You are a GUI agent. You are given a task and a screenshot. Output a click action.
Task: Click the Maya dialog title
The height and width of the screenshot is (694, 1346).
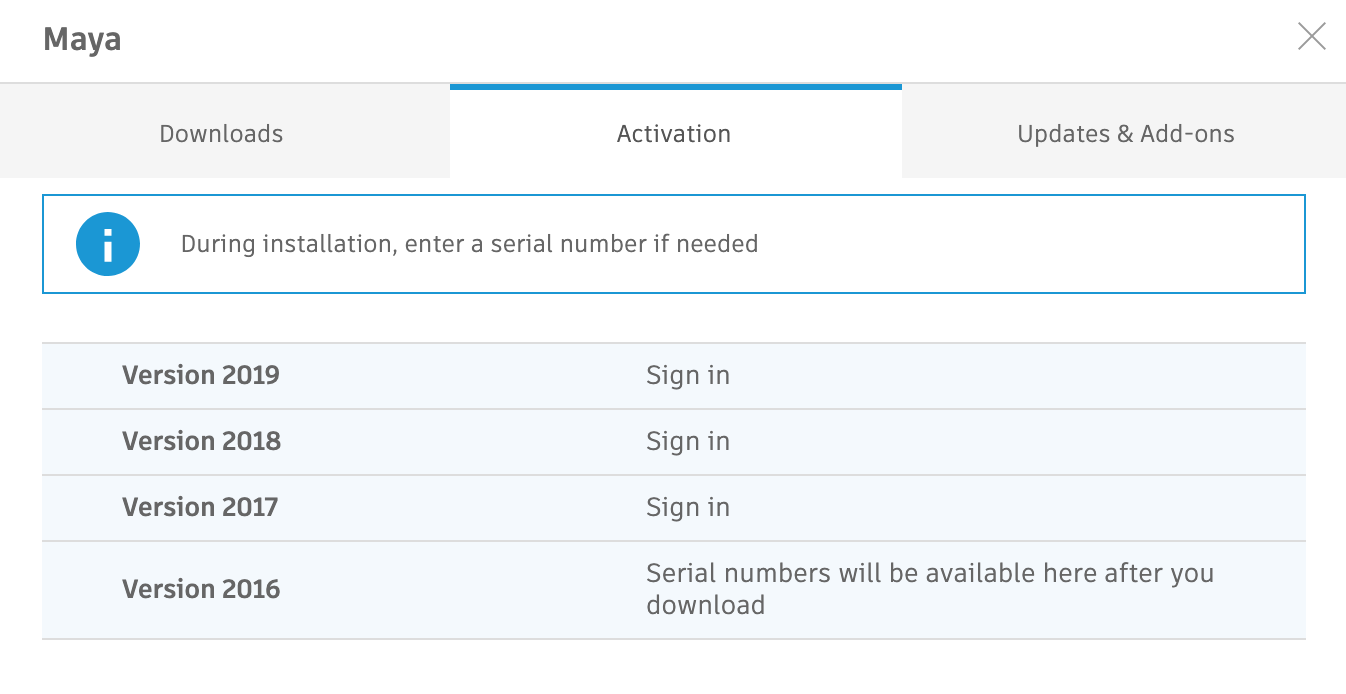pos(81,40)
